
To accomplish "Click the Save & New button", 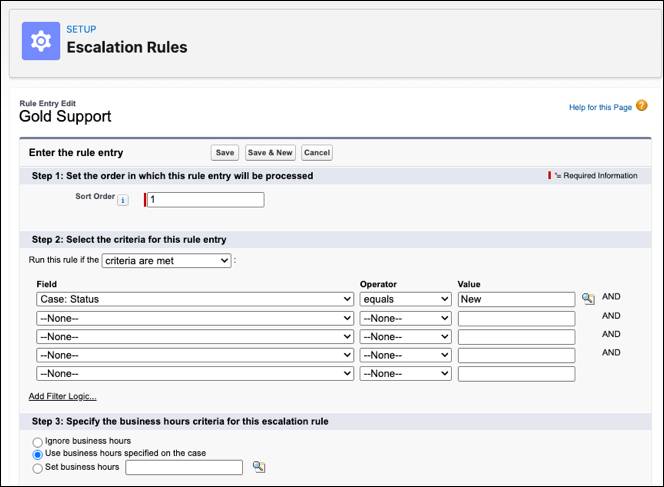I will click(270, 152).
